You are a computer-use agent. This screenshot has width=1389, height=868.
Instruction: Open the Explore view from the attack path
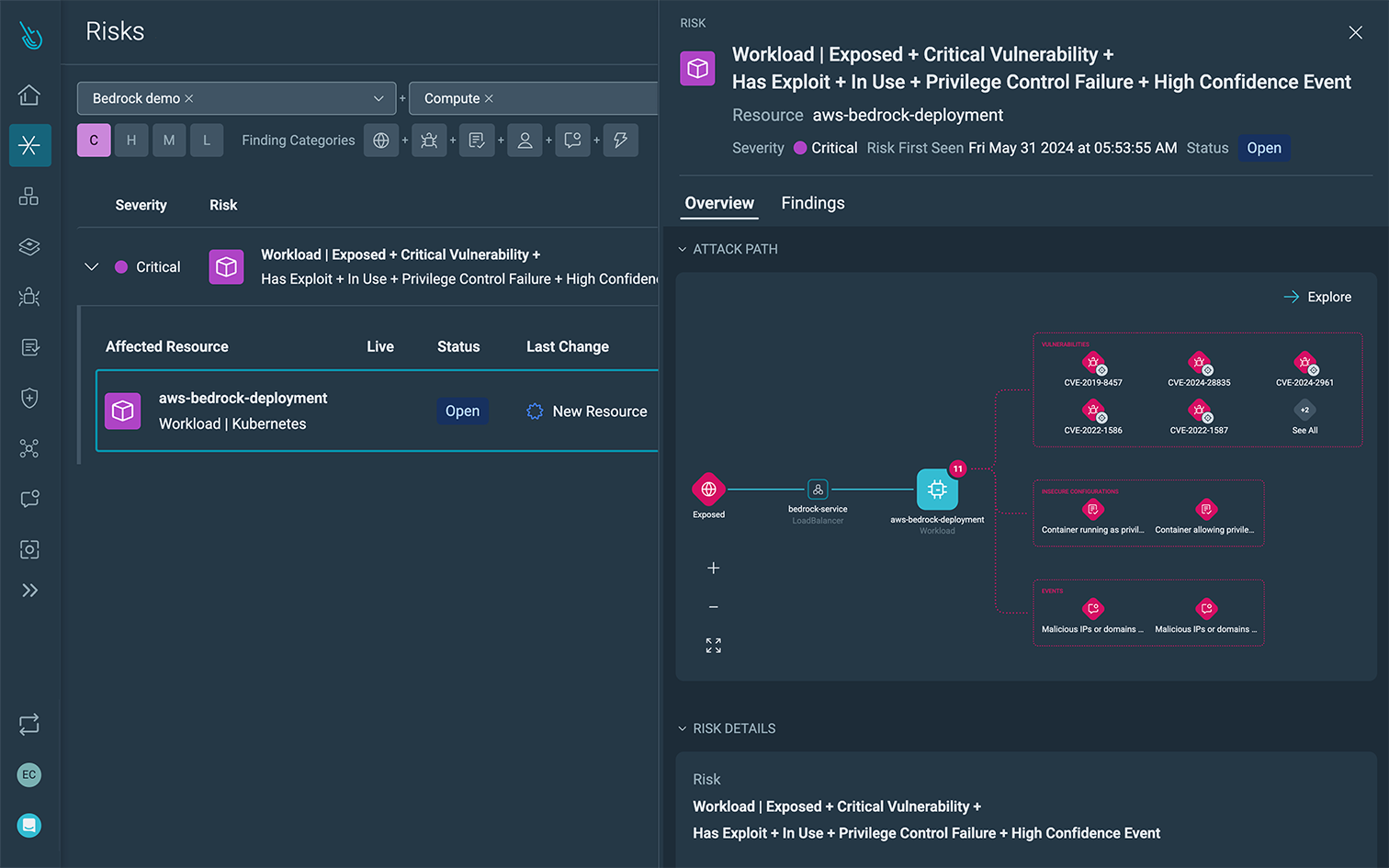click(x=1317, y=296)
